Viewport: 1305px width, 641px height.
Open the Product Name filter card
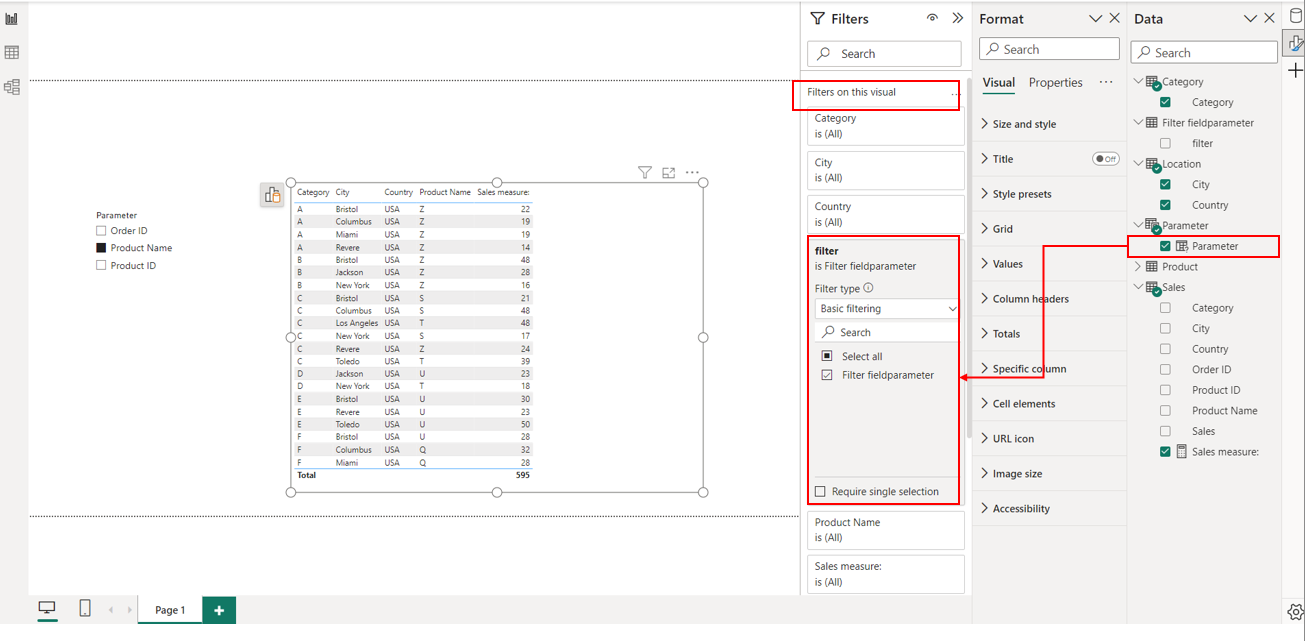pos(886,530)
